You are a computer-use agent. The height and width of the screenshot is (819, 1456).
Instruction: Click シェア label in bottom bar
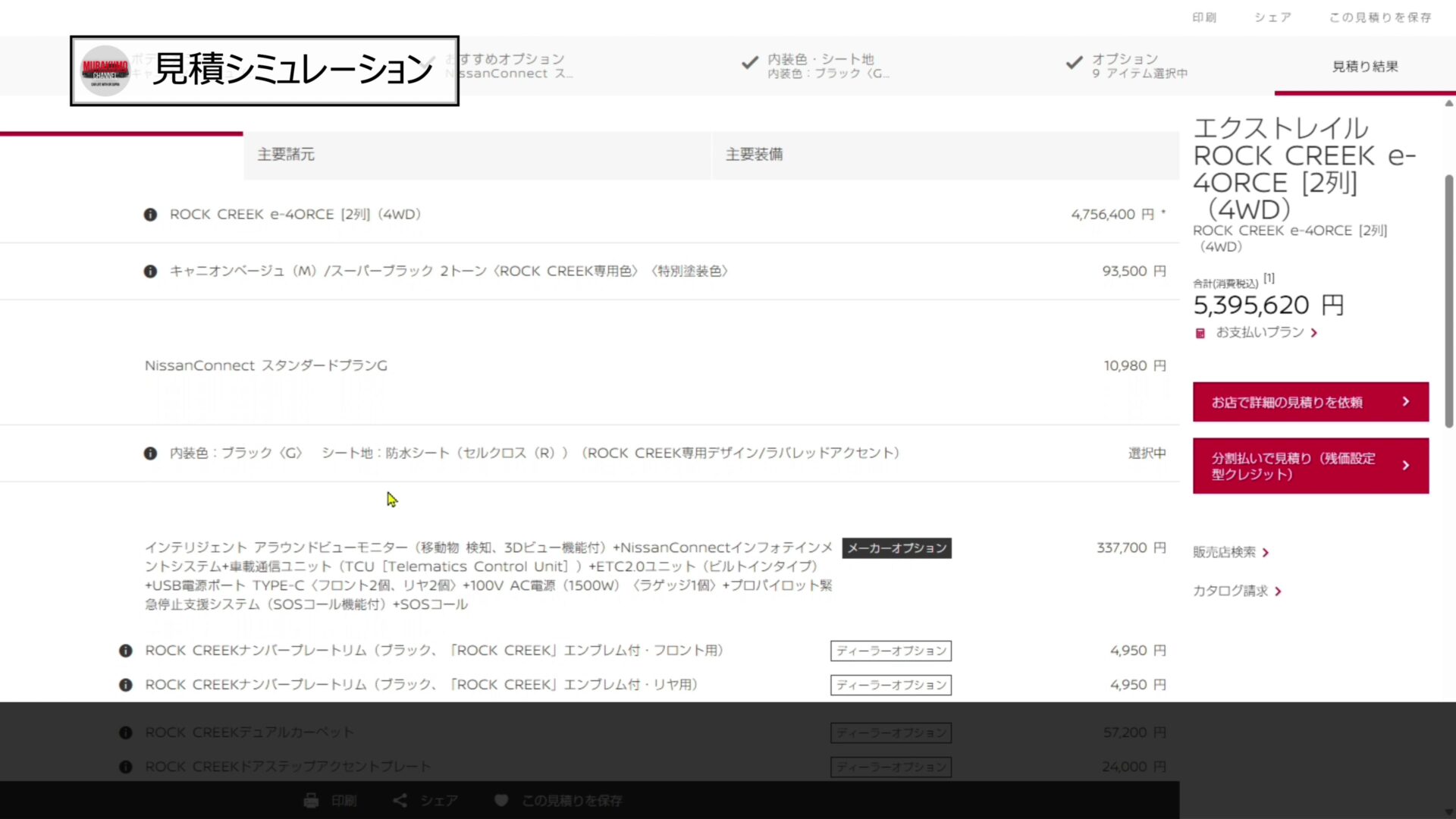click(439, 801)
